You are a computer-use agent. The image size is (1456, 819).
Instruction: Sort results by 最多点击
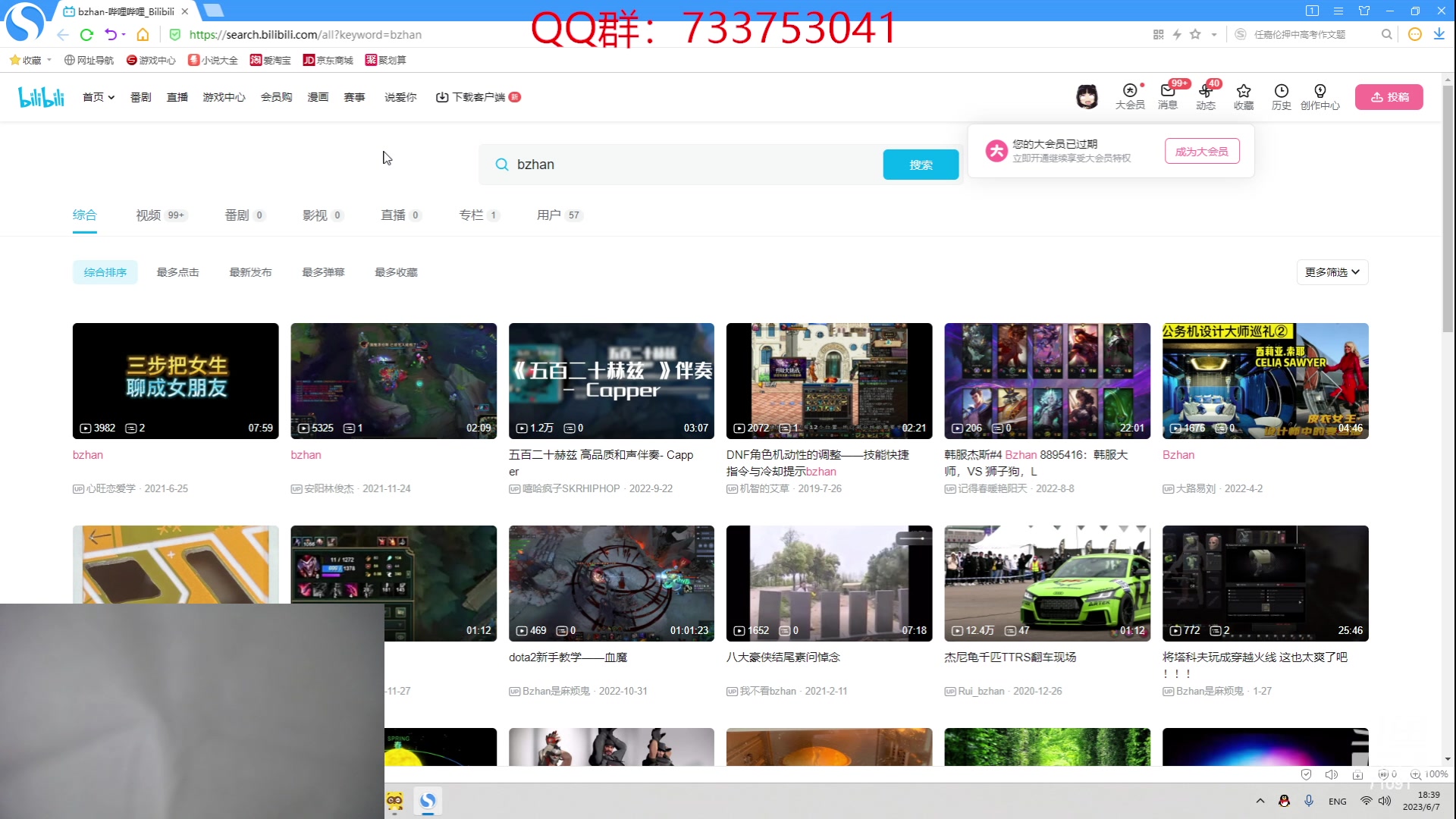click(178, 272)
